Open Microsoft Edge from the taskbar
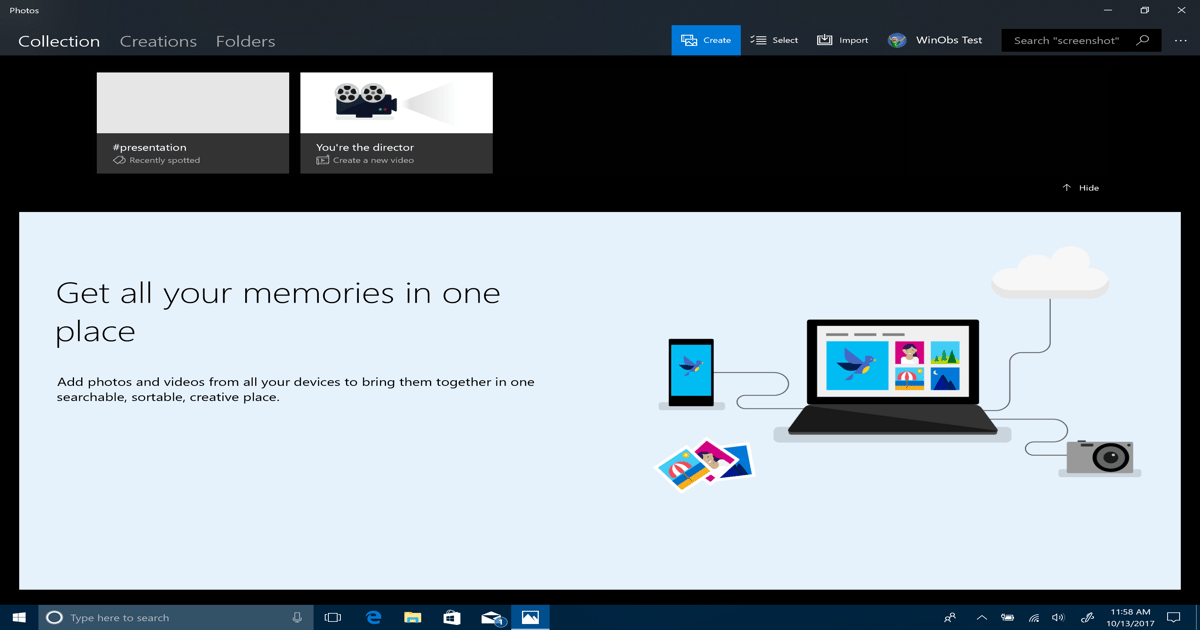This screenshot has height=630, width=1200. click(373, 617)
